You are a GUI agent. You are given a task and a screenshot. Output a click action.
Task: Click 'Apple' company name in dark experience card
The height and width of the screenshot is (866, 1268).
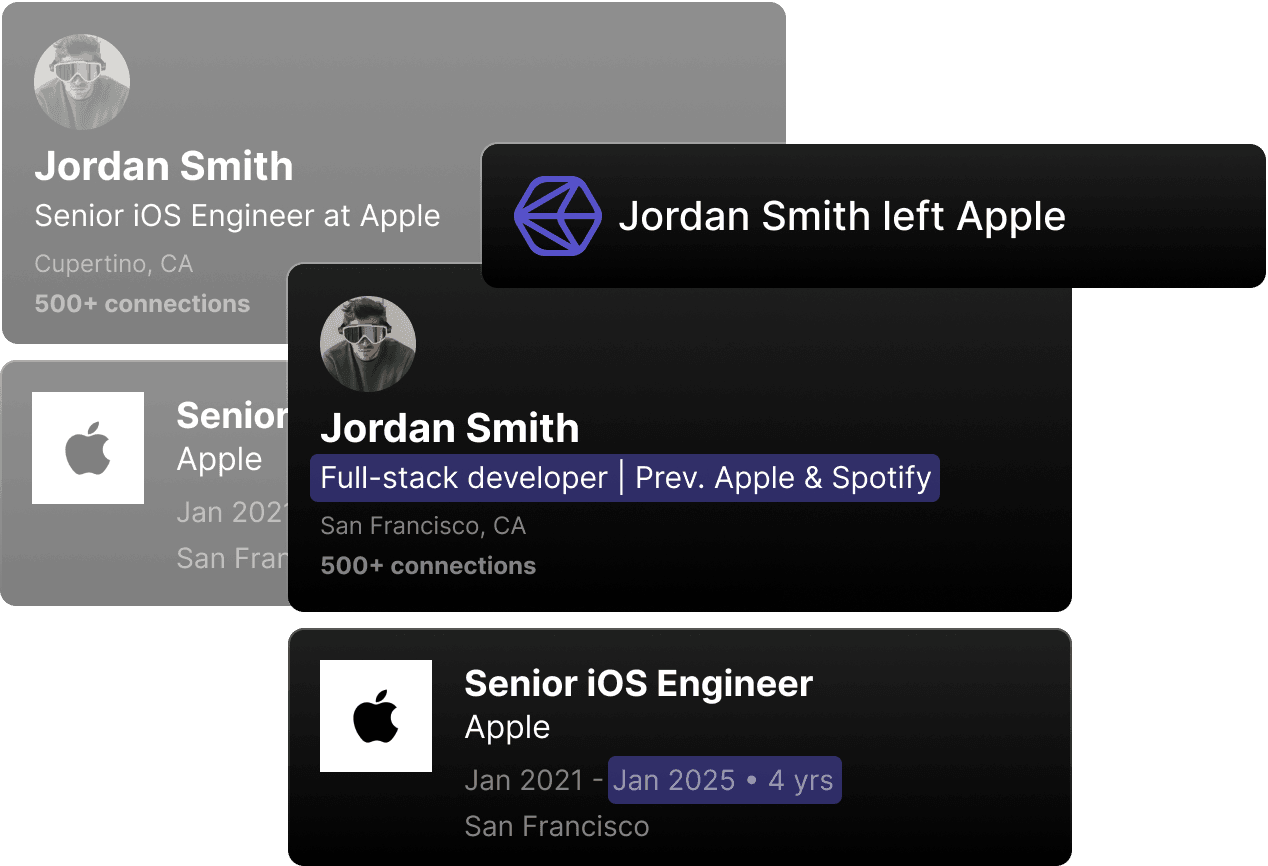point(508,727)
